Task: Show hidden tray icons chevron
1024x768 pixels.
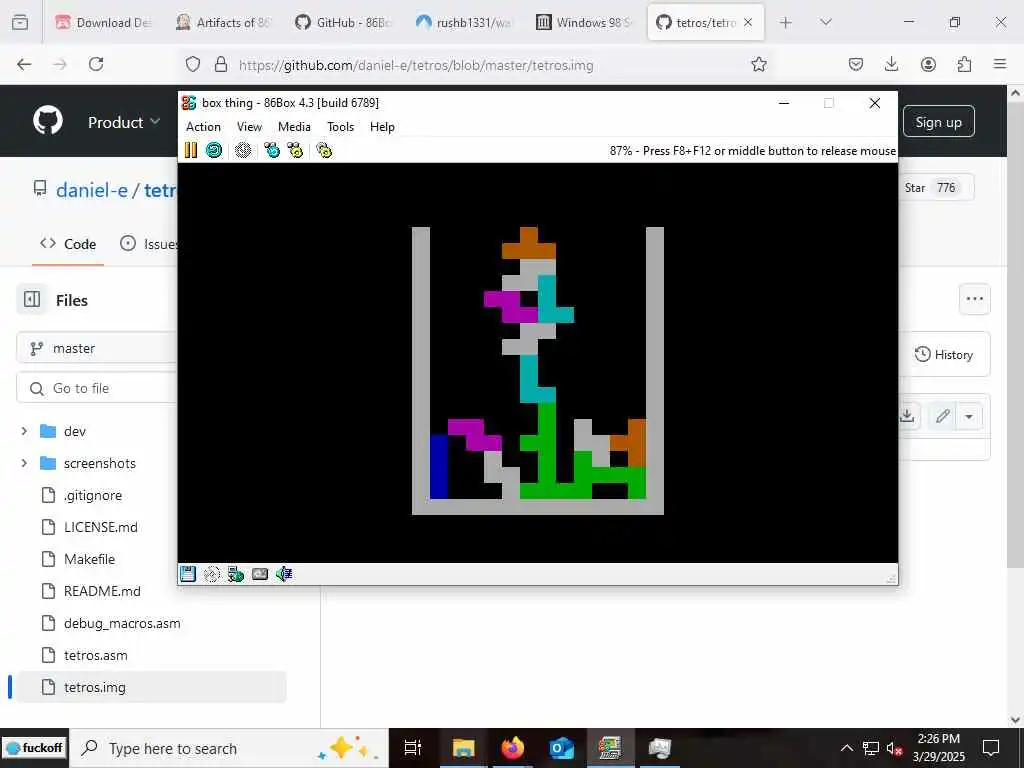Action: click(x=846, y=748)
